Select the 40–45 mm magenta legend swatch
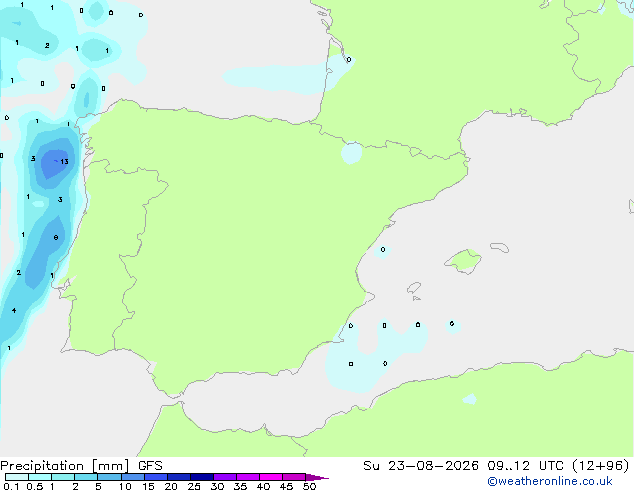The image size is (634, 490). 271,477
